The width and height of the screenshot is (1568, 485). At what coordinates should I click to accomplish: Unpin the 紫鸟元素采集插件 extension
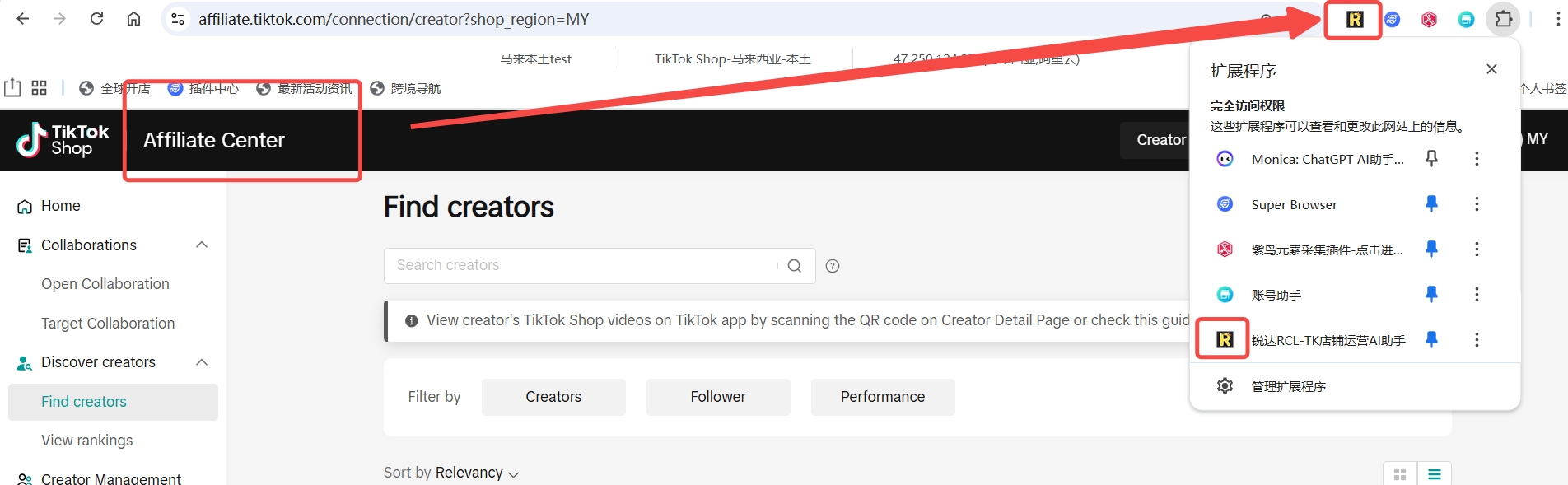(x=1431, y=249)
